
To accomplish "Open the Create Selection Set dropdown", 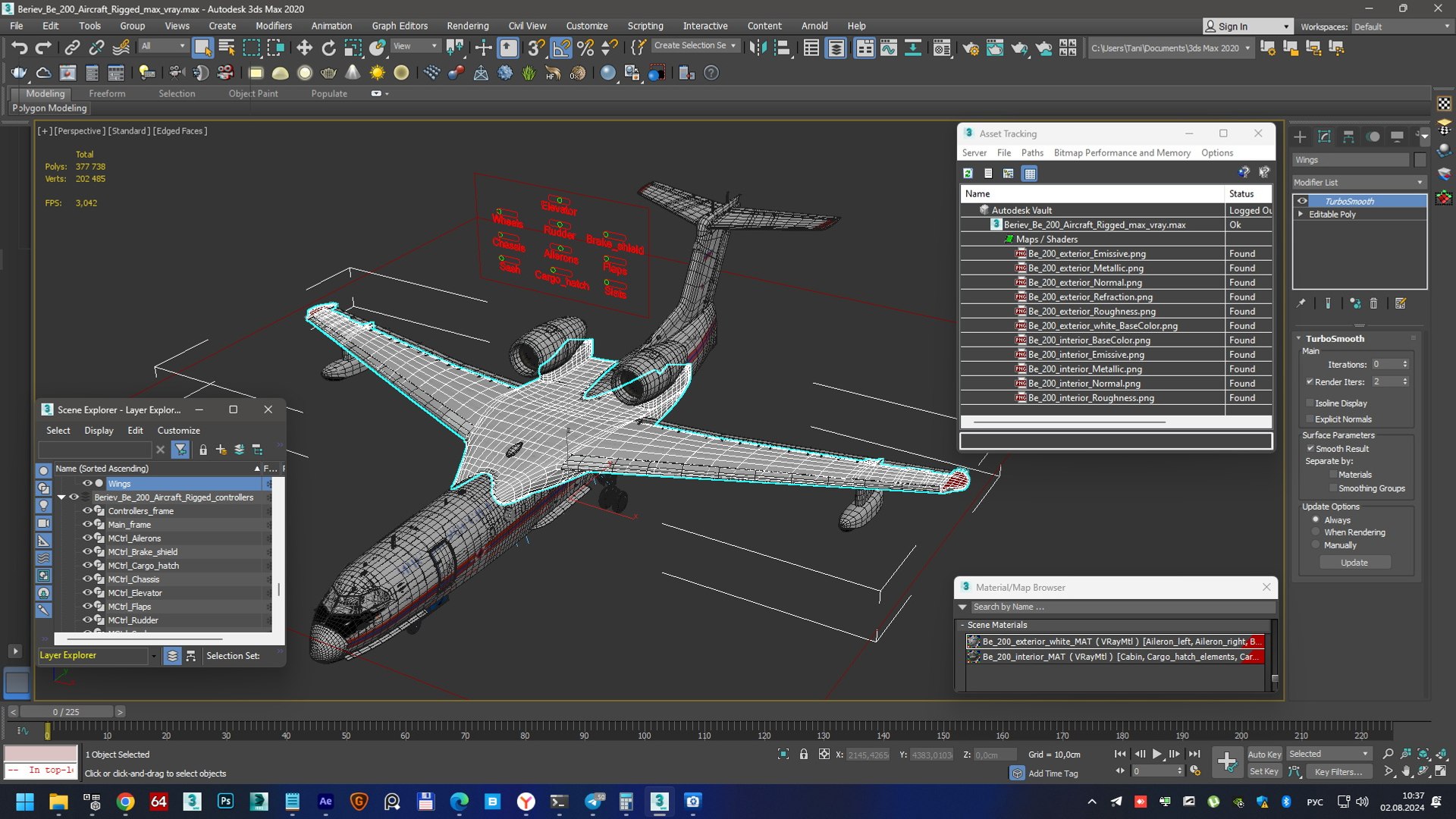I will 695,45.
